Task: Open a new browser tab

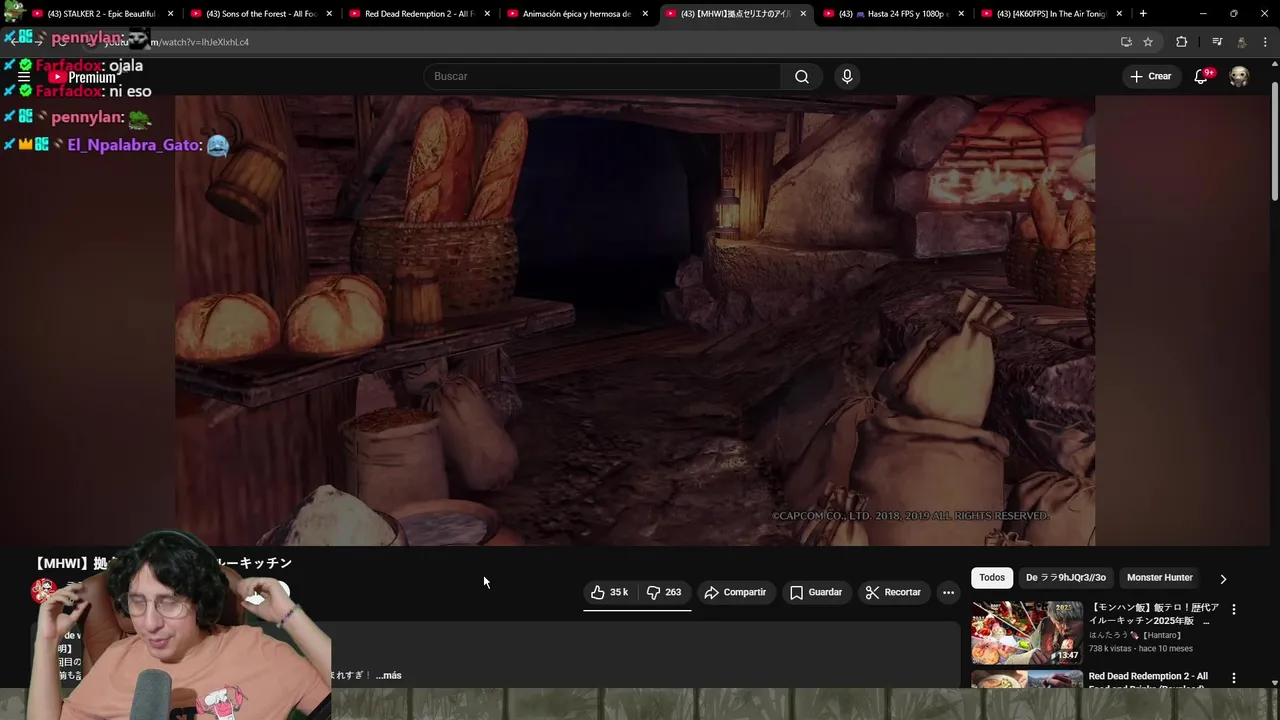Action: 1143,14
